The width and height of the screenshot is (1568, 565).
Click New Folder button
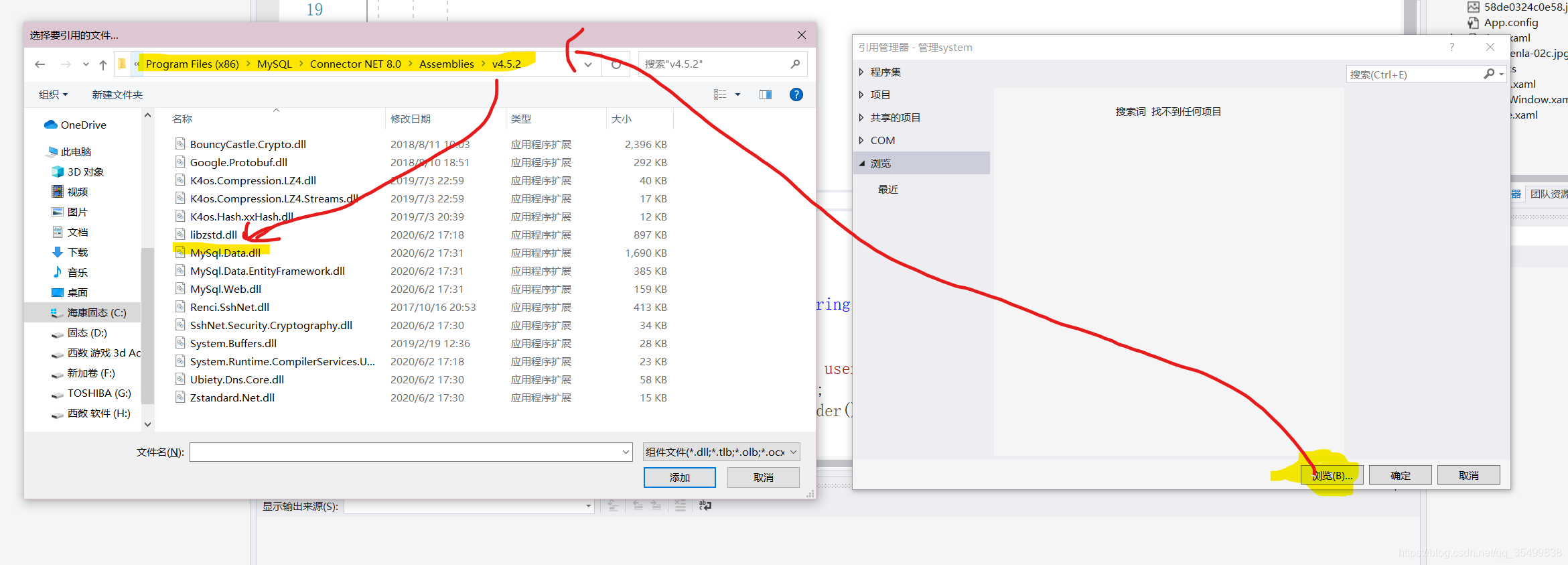(x=118, y=95)
